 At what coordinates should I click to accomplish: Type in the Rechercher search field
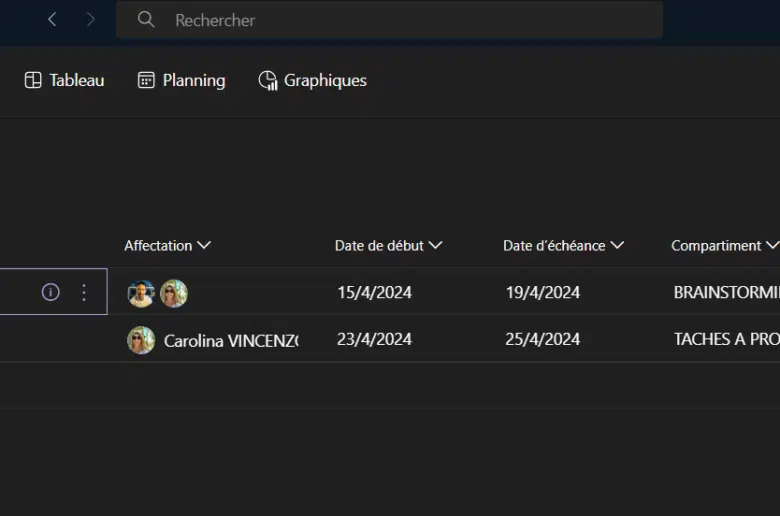400,20
